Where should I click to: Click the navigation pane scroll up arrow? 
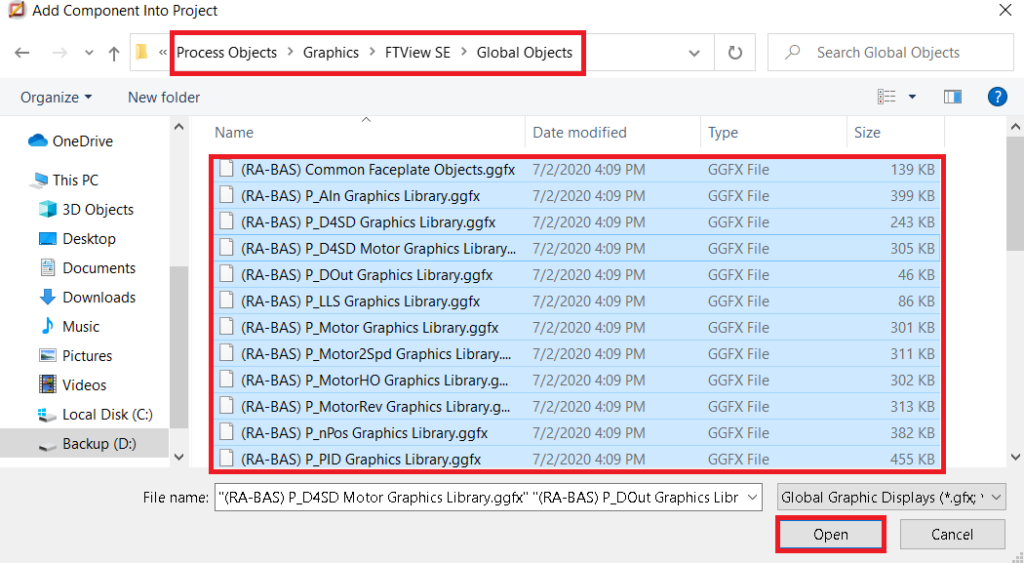179,127
